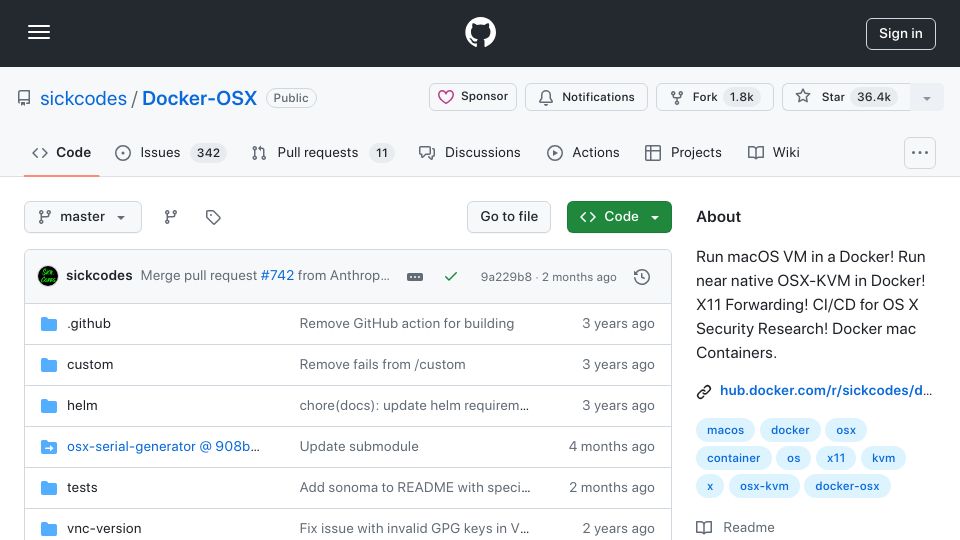Select the kvm topic tag

point(883,458)
